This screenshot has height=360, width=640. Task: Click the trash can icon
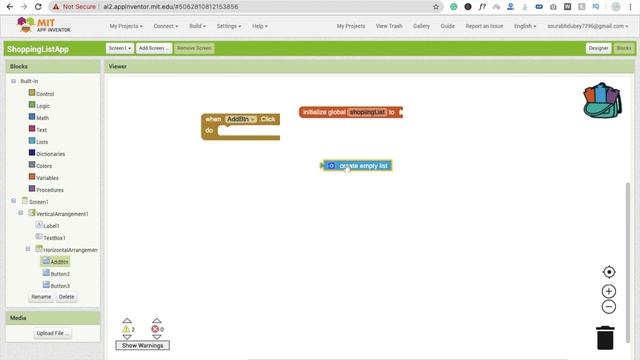605,338
